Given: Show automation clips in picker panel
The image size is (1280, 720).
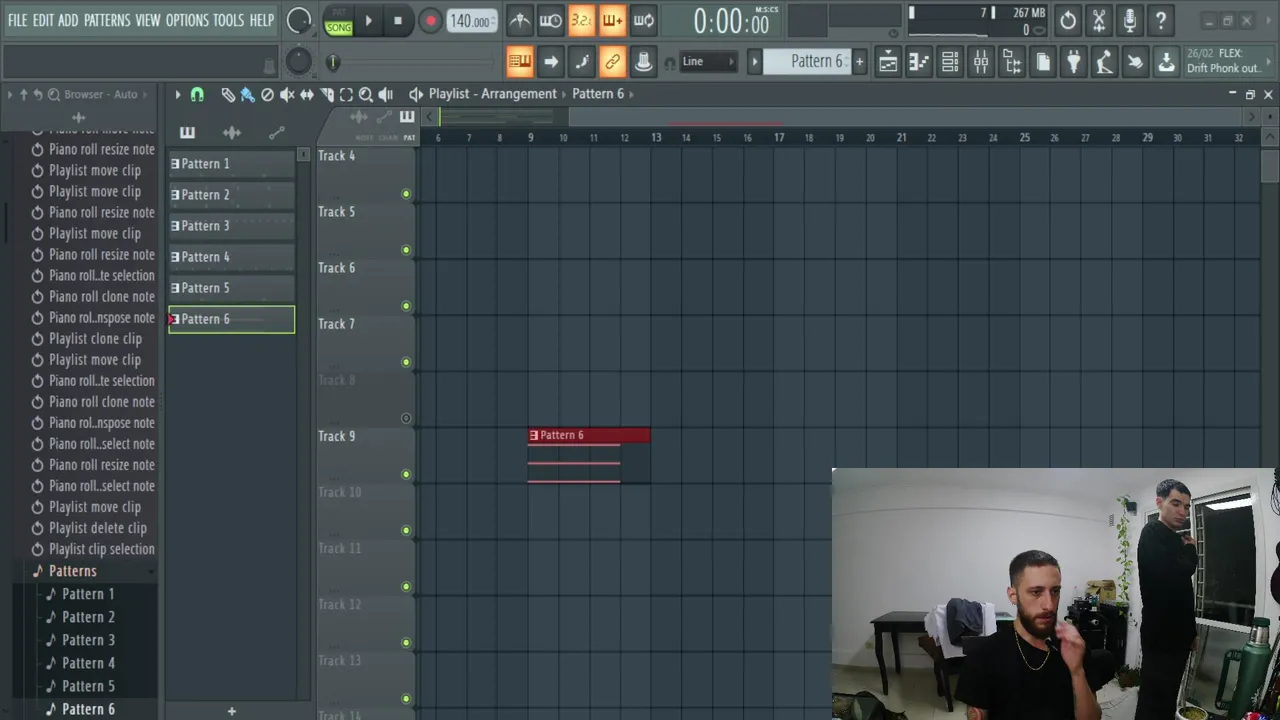Looking at the screenshot, I should [277, 132].
